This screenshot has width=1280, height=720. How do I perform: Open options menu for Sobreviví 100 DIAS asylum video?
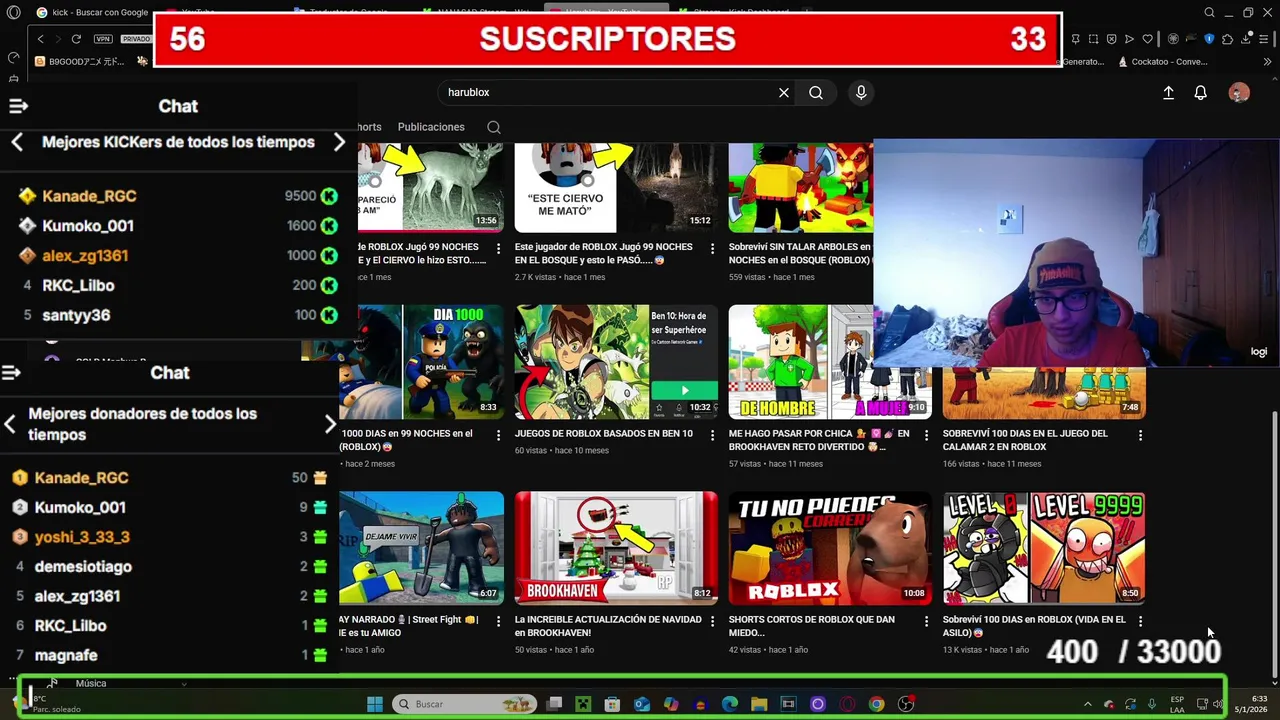tap(1141, 621)
